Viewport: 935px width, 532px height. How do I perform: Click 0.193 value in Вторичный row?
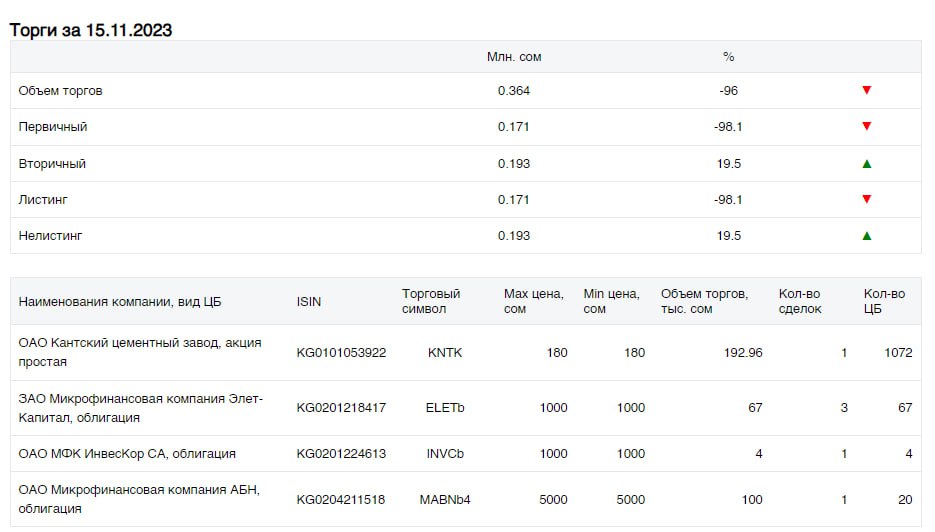[513, 163]
